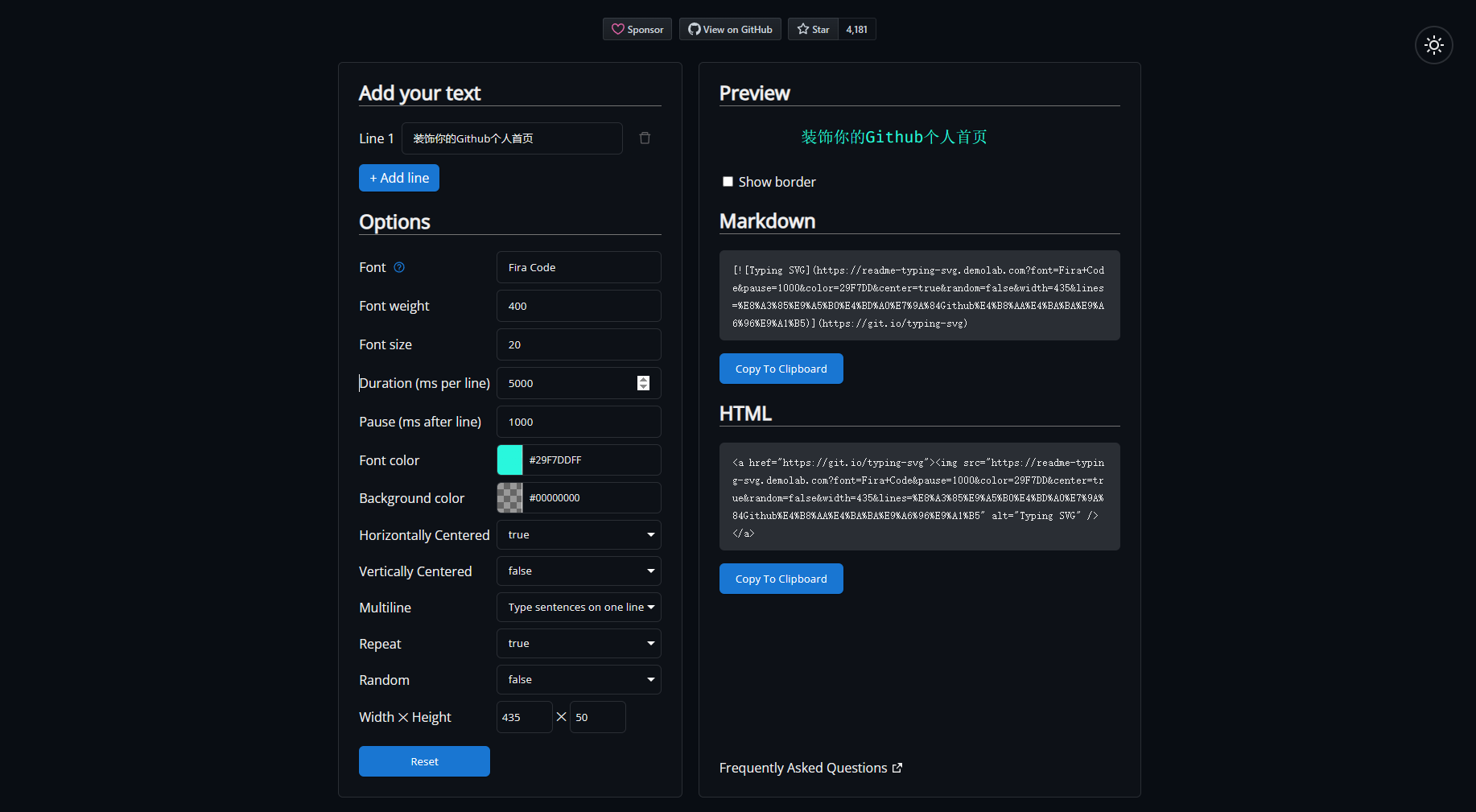This screenshot has height=812, width=1476.
Task: Enable the Show border checkbox
Action: coord(728,182)
